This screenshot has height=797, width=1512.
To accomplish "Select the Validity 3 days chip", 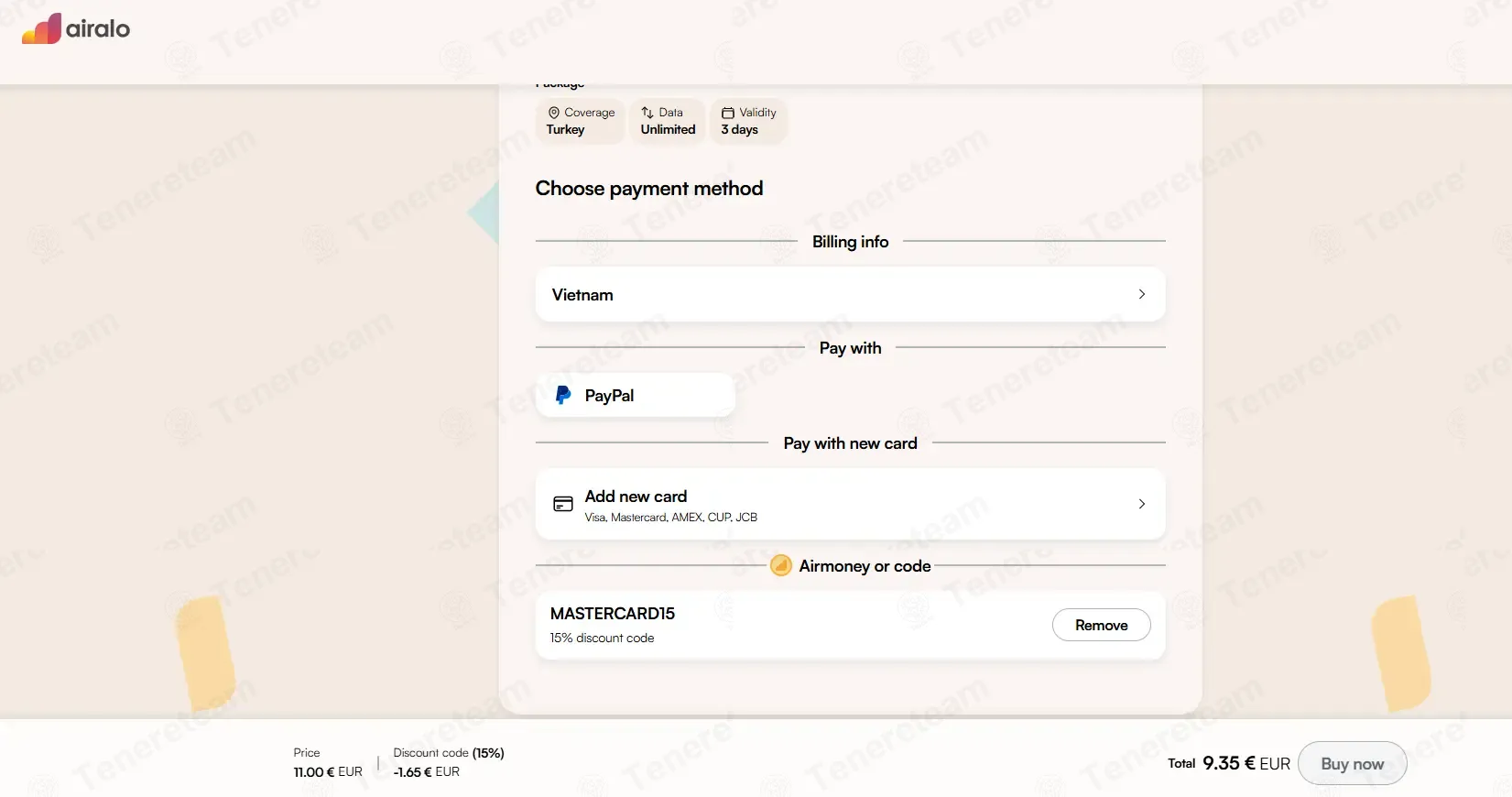I will [x=748, y=121].
